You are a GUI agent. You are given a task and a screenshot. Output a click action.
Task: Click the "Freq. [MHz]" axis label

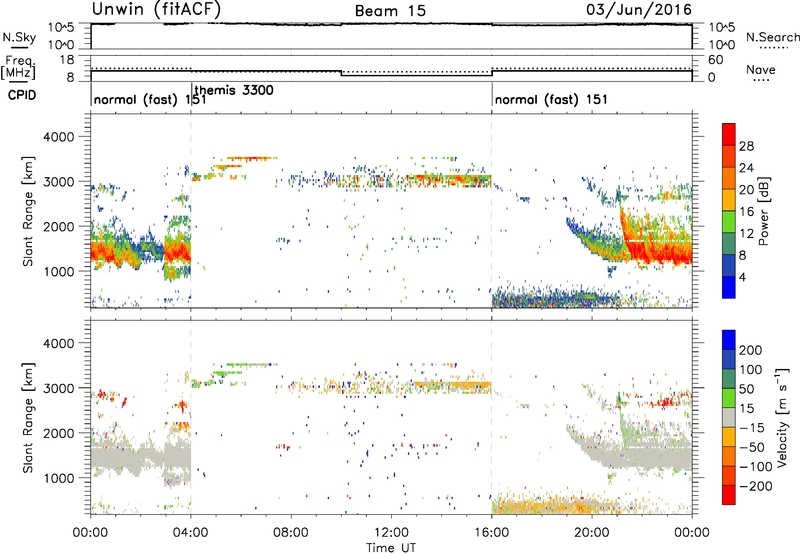pos(19,67)
